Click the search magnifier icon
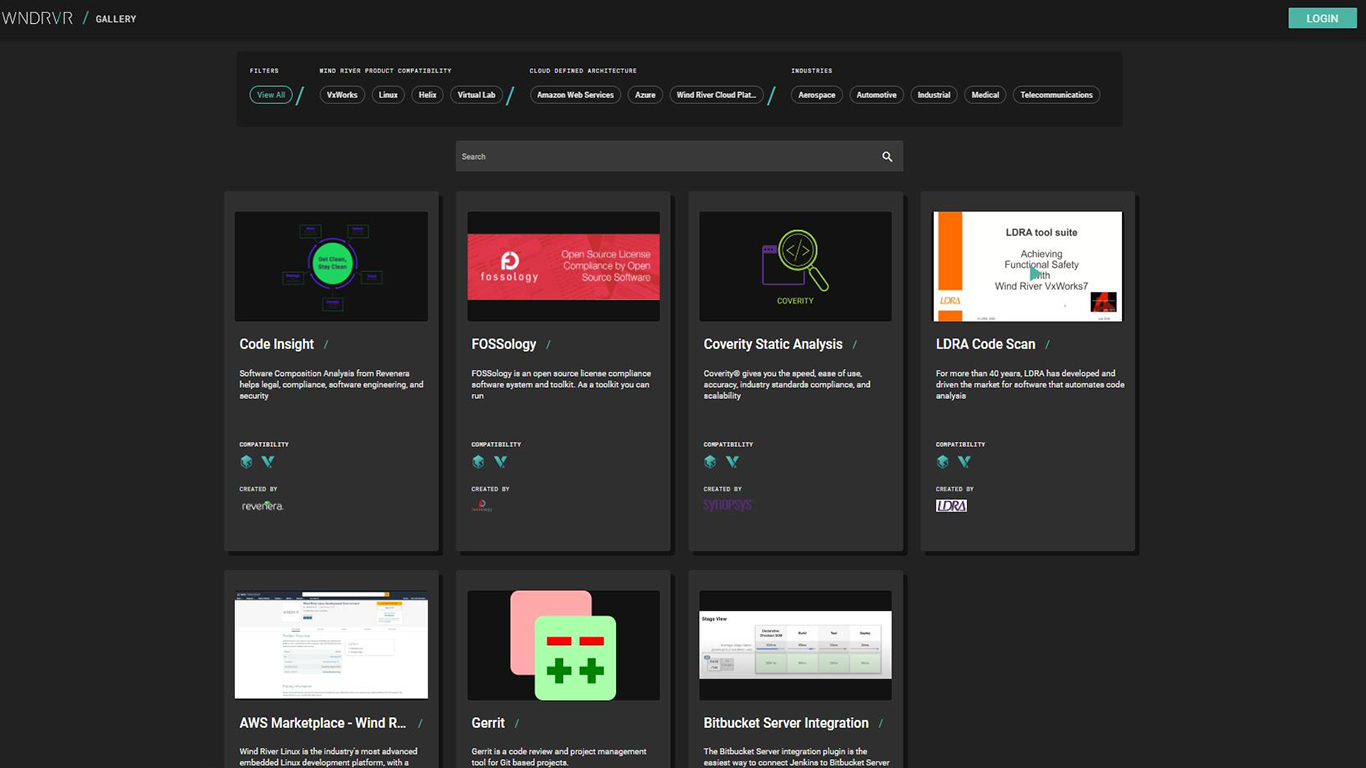 point(887,157)
